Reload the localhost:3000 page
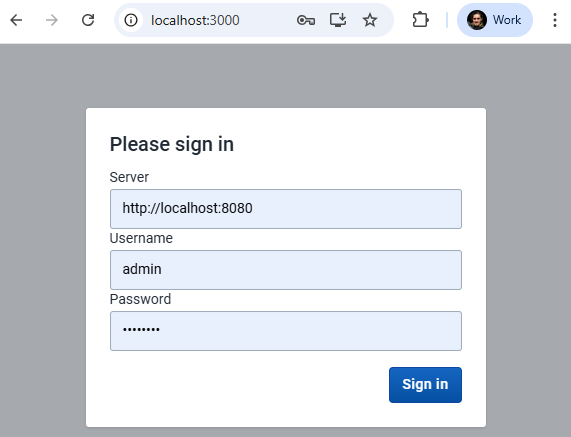This screenshot has height=437, width=571. (88, 20)
